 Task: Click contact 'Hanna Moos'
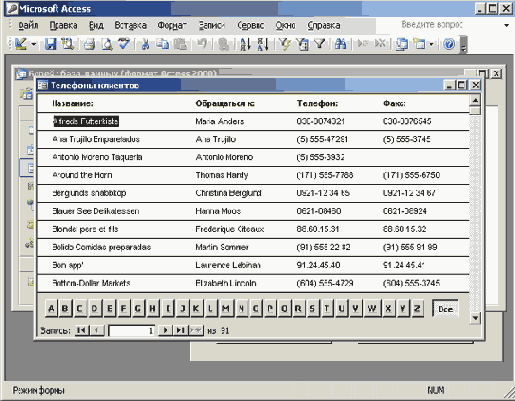(218, 211)
